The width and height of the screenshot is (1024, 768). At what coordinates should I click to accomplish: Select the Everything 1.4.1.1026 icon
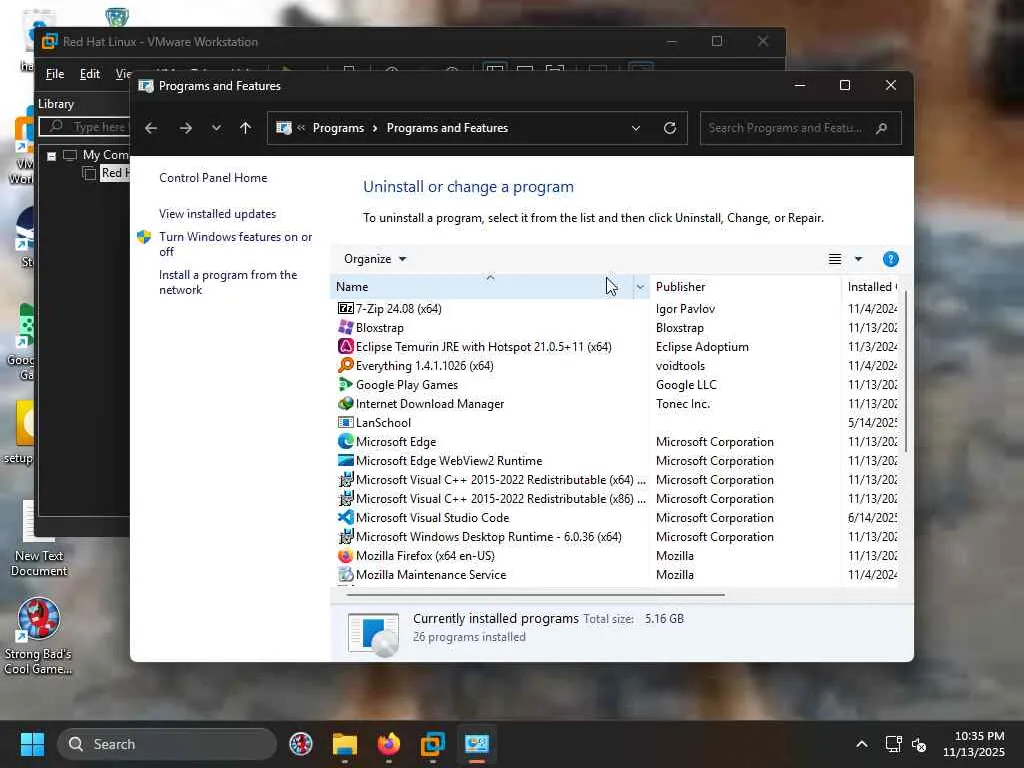(345, 365)
